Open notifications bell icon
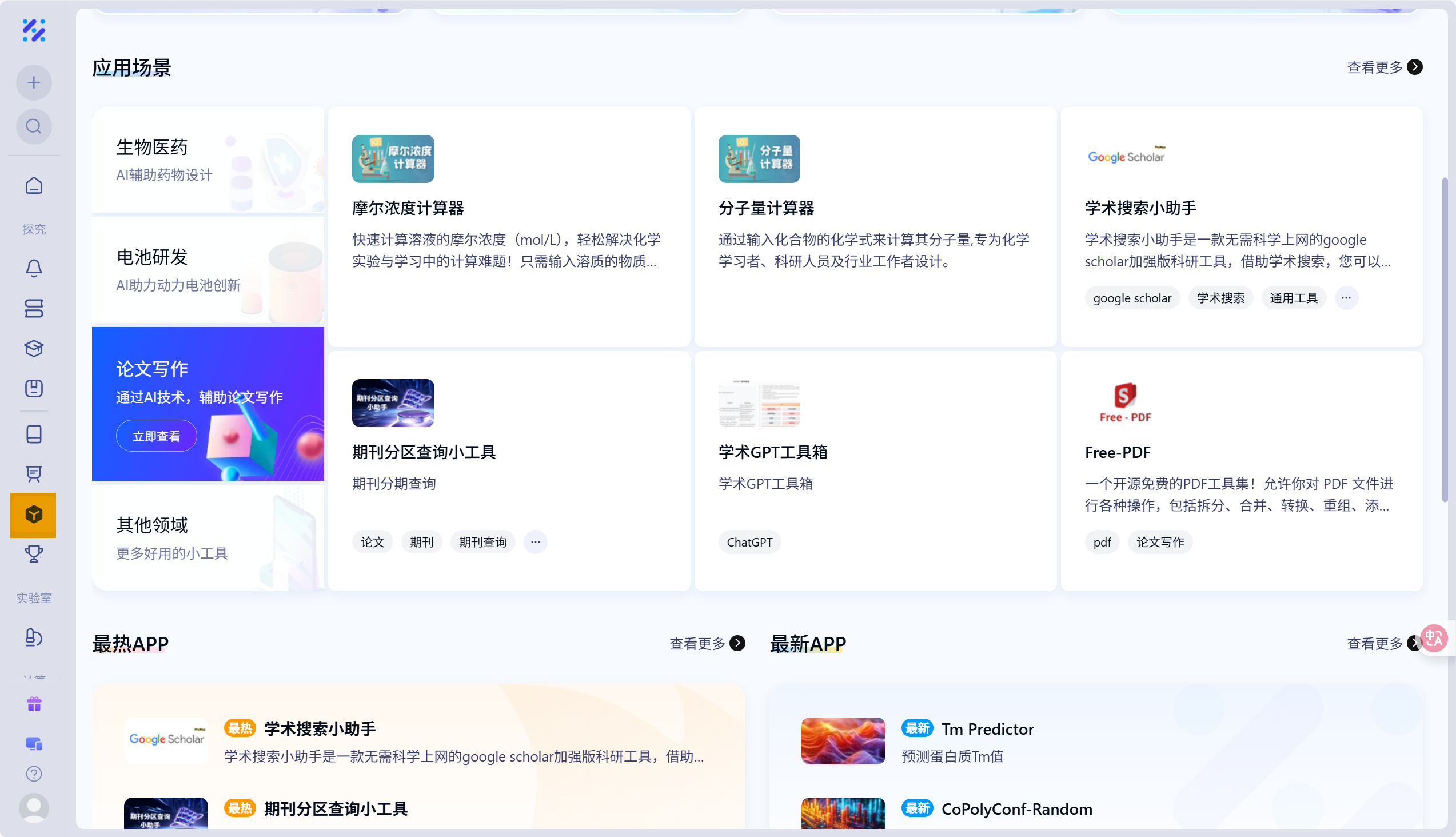Screen dimensions: 1456x837 tap(34, 269)
